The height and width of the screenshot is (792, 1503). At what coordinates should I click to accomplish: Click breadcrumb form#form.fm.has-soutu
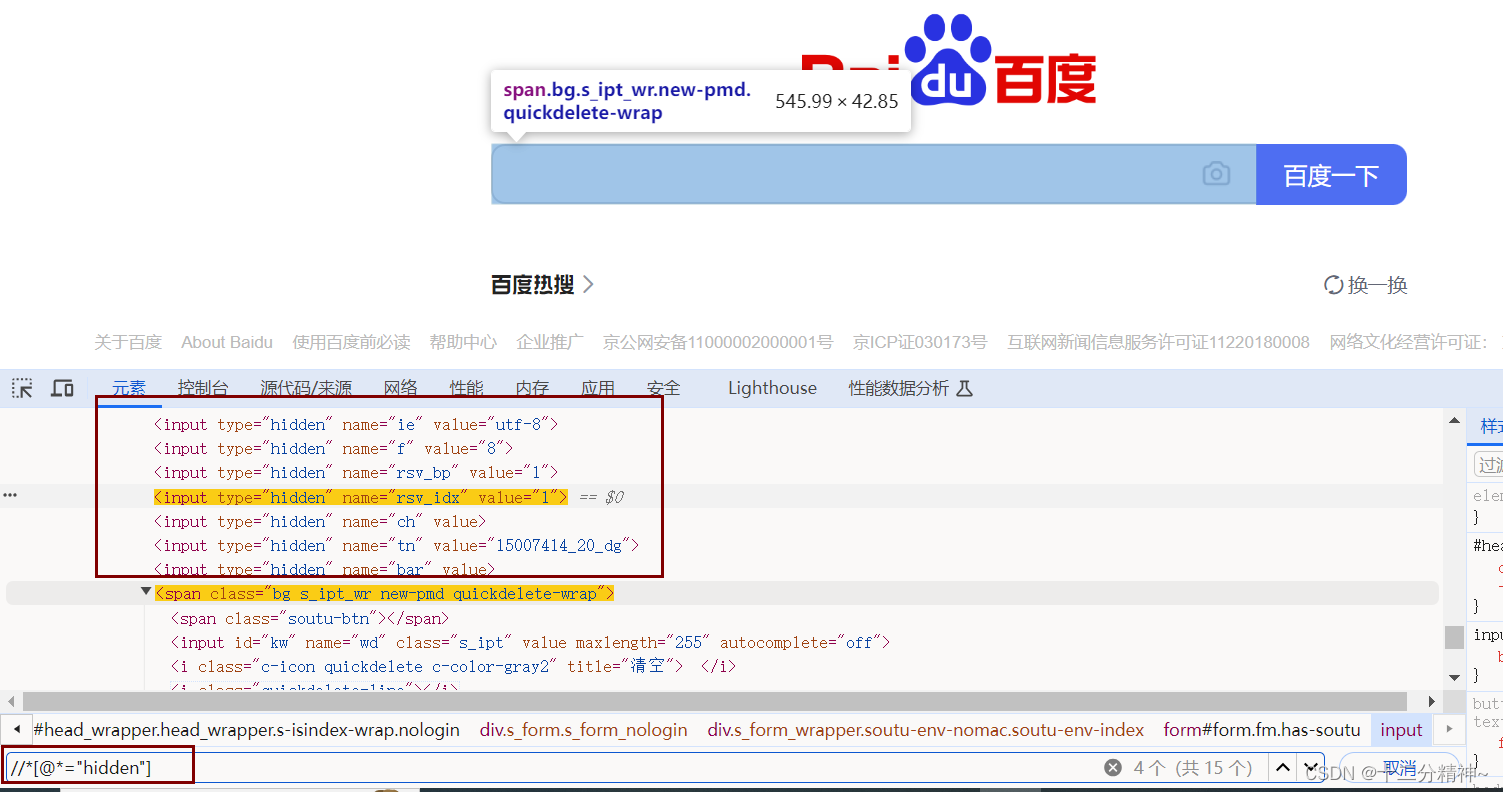pos(1262,730)
